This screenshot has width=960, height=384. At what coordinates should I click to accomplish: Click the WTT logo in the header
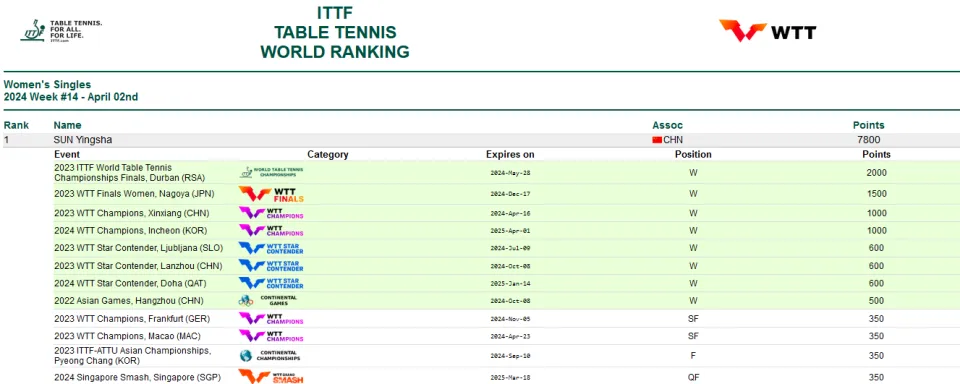tap(767, 31)
